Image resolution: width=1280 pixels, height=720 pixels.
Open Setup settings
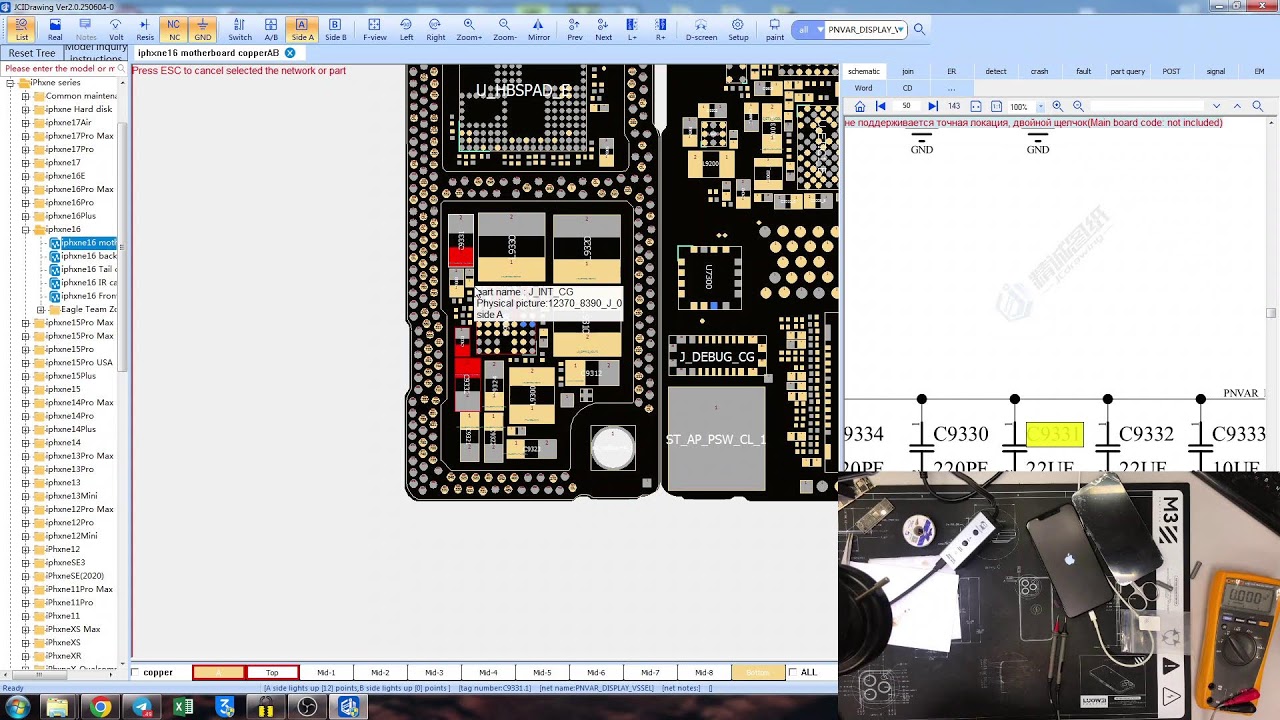738,29
